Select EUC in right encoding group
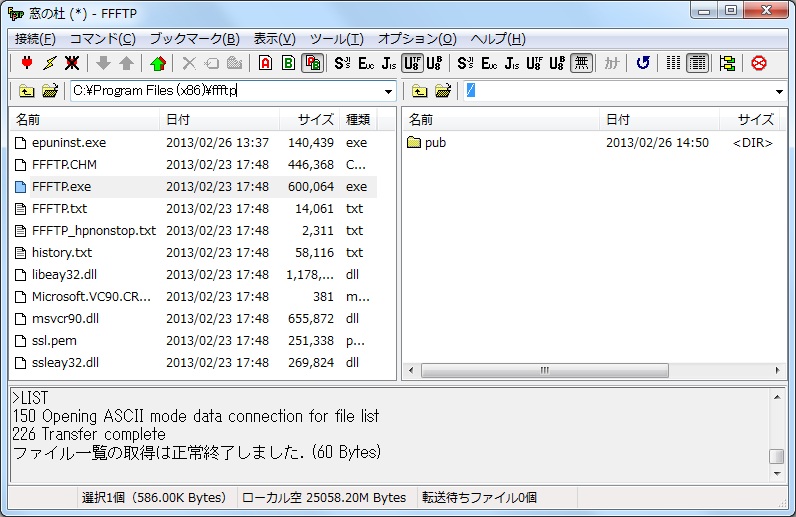796x517 pixels. 489,63
